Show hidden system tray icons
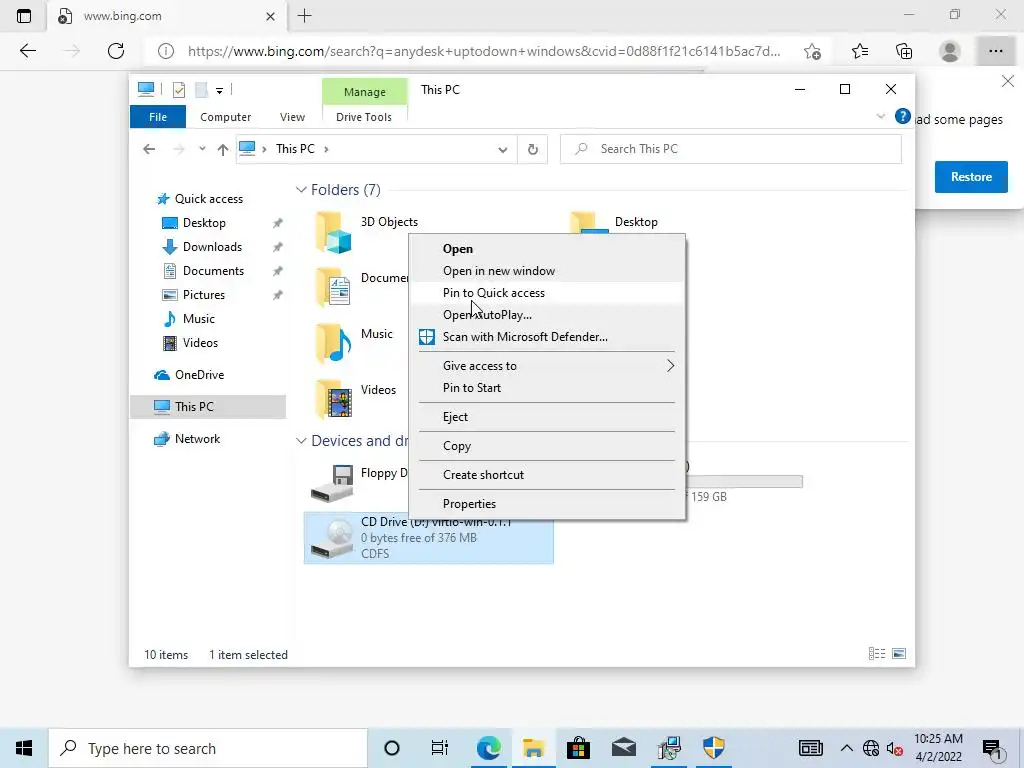Image resolution: width=1024 pixels, height=768 pixels. 846,748
